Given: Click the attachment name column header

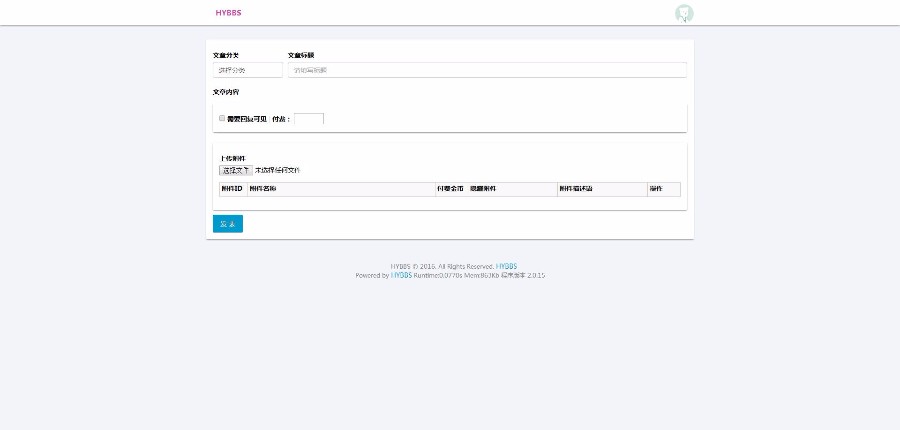Looking at the screenshot, I should pos(342,189).
